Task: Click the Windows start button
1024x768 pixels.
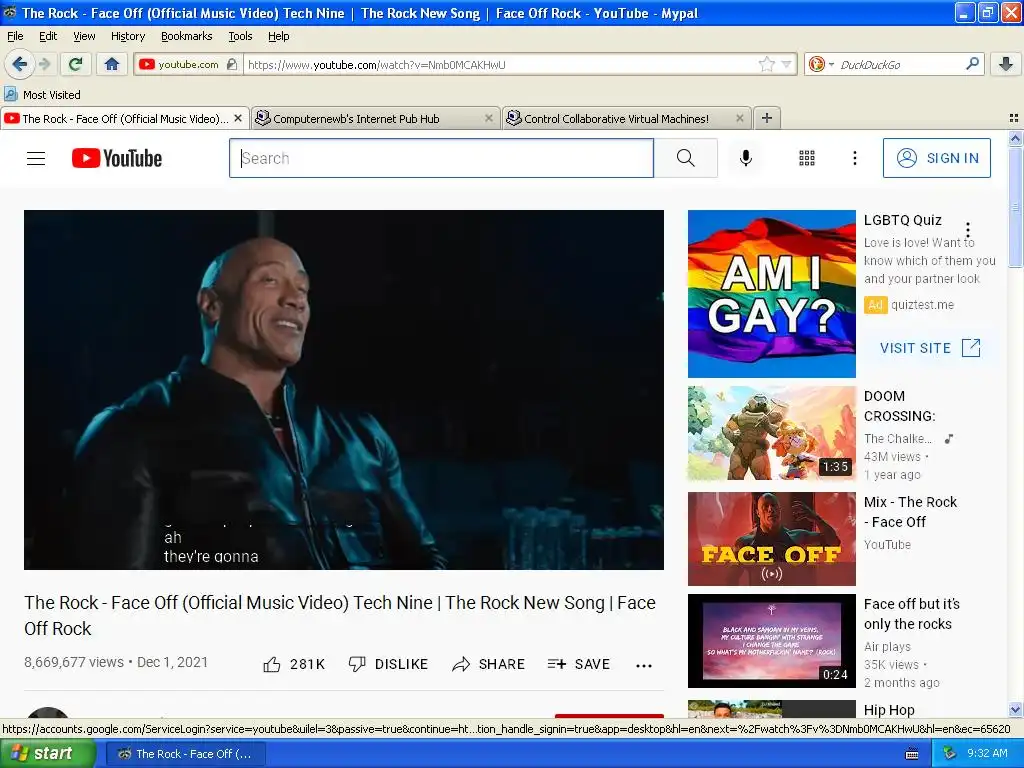Action: [x=46, y=754]
